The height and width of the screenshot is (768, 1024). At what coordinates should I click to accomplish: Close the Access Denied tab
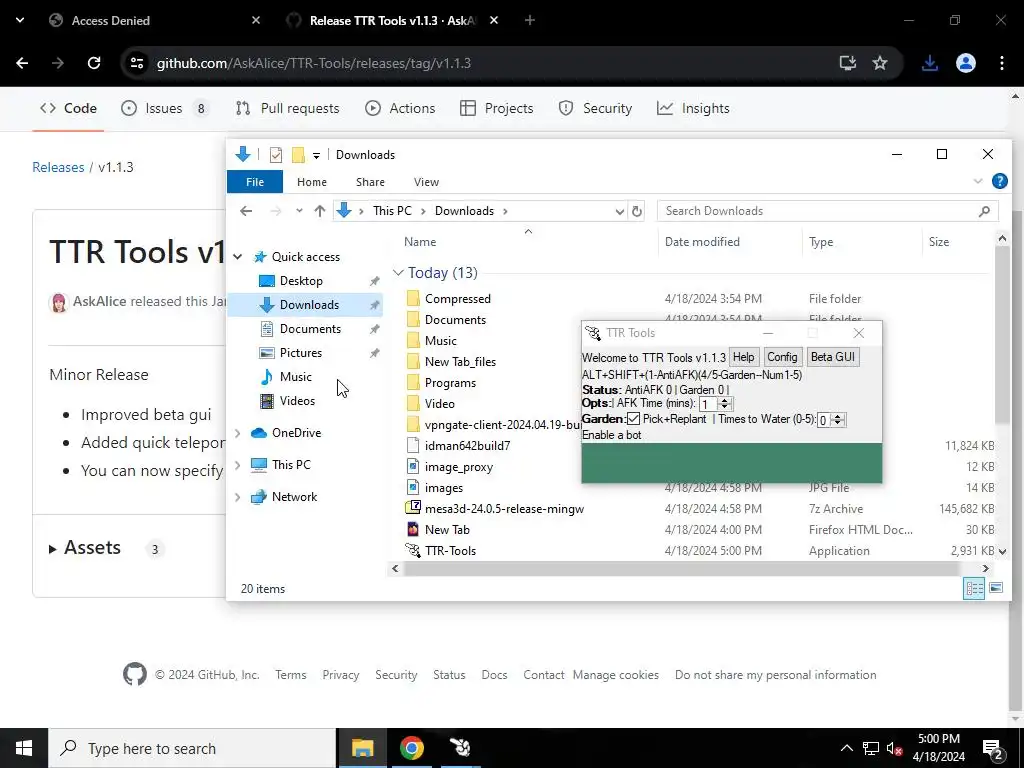pyautogui.click(x=256, y=20)
